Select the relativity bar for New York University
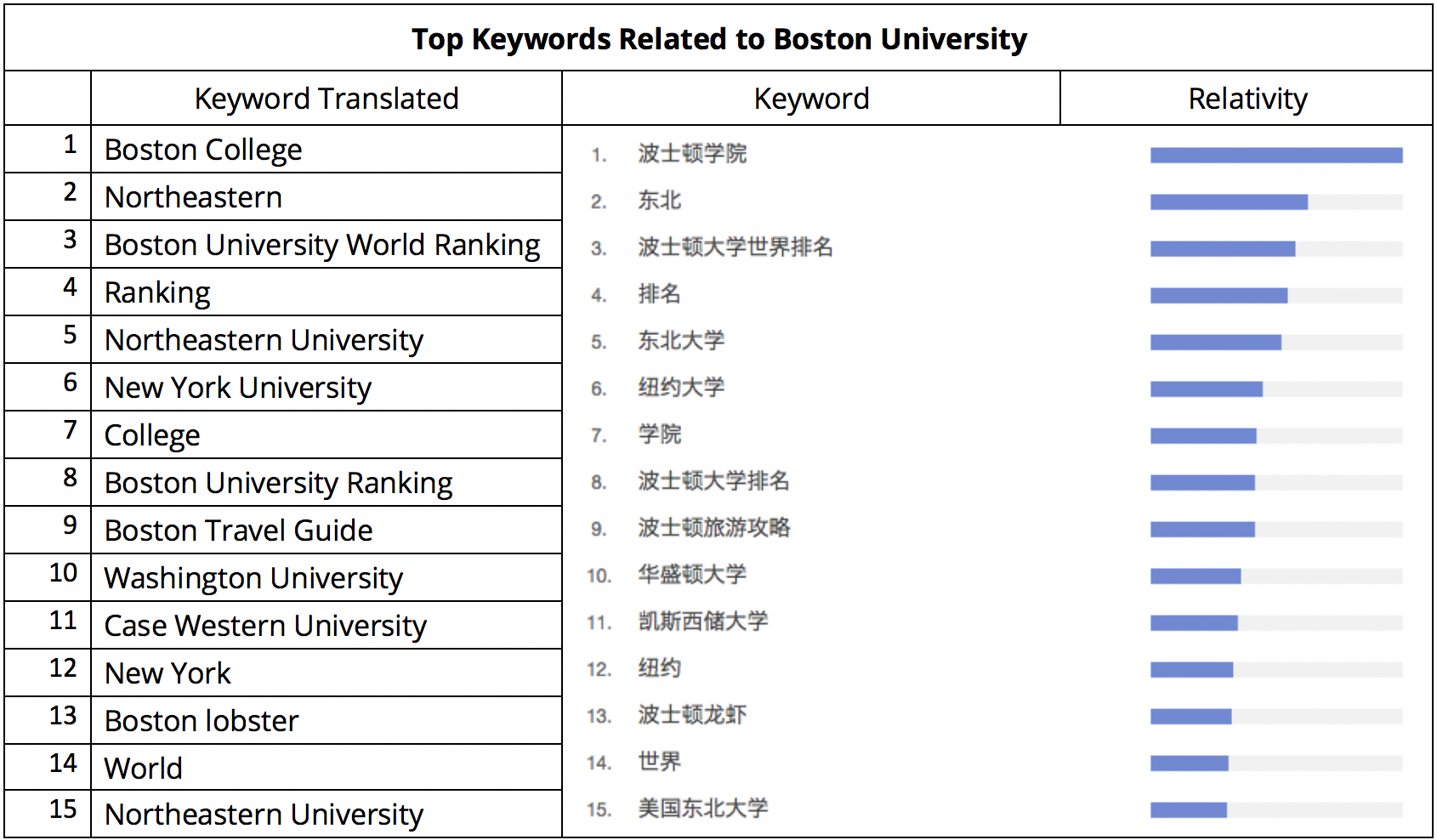1437x840 pixels. 1276,389
